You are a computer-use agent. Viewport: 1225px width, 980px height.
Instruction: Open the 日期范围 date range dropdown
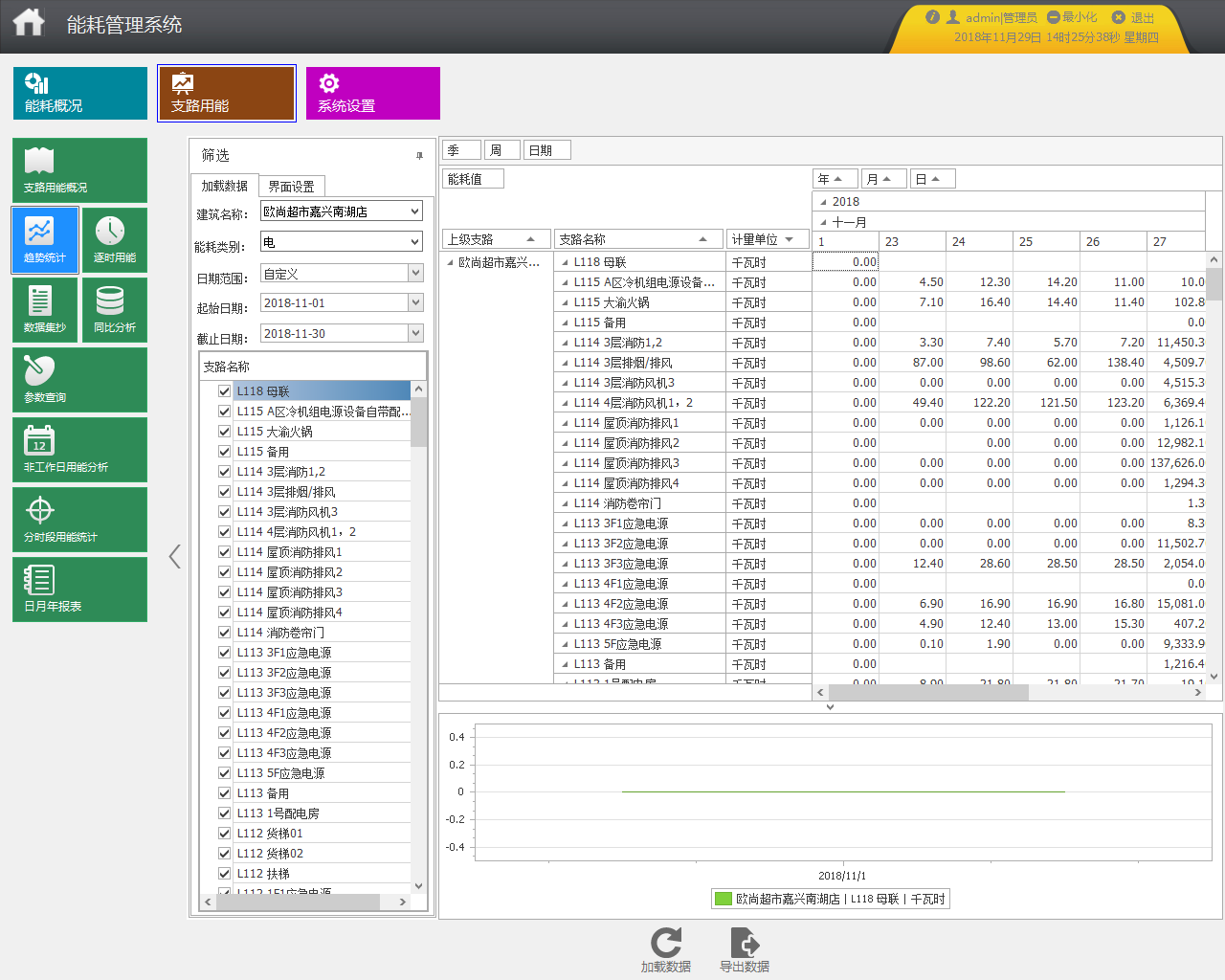(415, 274)
